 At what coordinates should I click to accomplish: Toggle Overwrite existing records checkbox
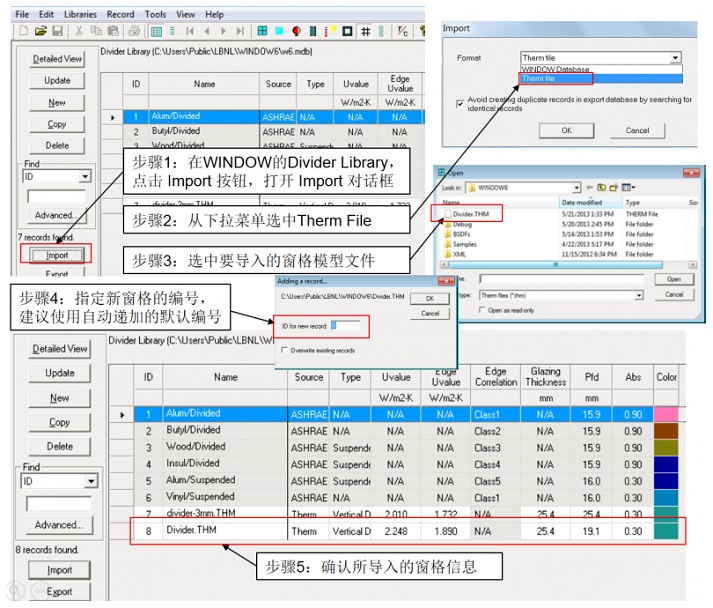[x=286, y=350]
